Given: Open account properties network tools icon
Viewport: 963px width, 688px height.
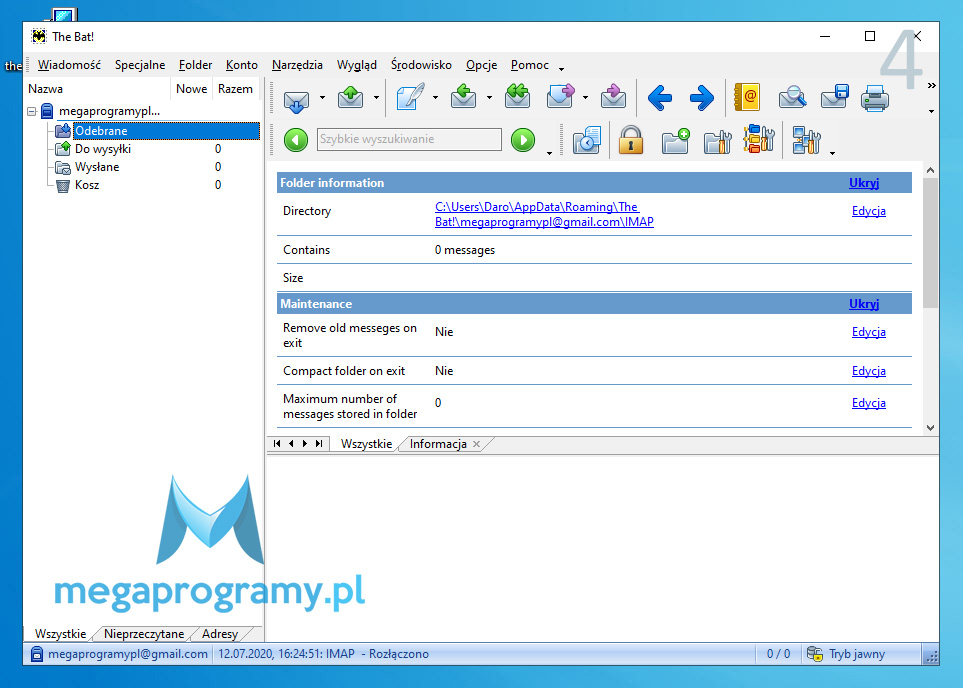Looking at the screenshot, I should [x=806, y=140].
